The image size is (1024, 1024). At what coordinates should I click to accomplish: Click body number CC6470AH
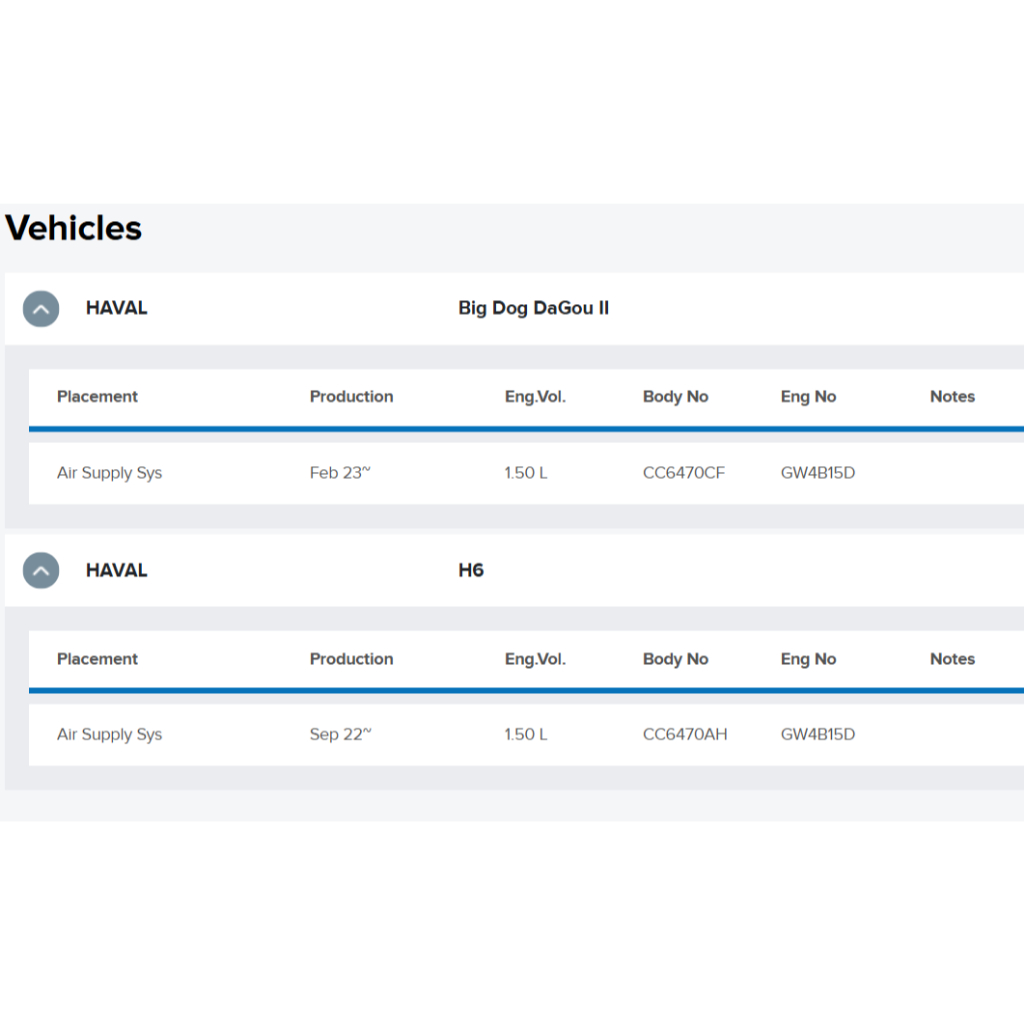click(685, 734)
